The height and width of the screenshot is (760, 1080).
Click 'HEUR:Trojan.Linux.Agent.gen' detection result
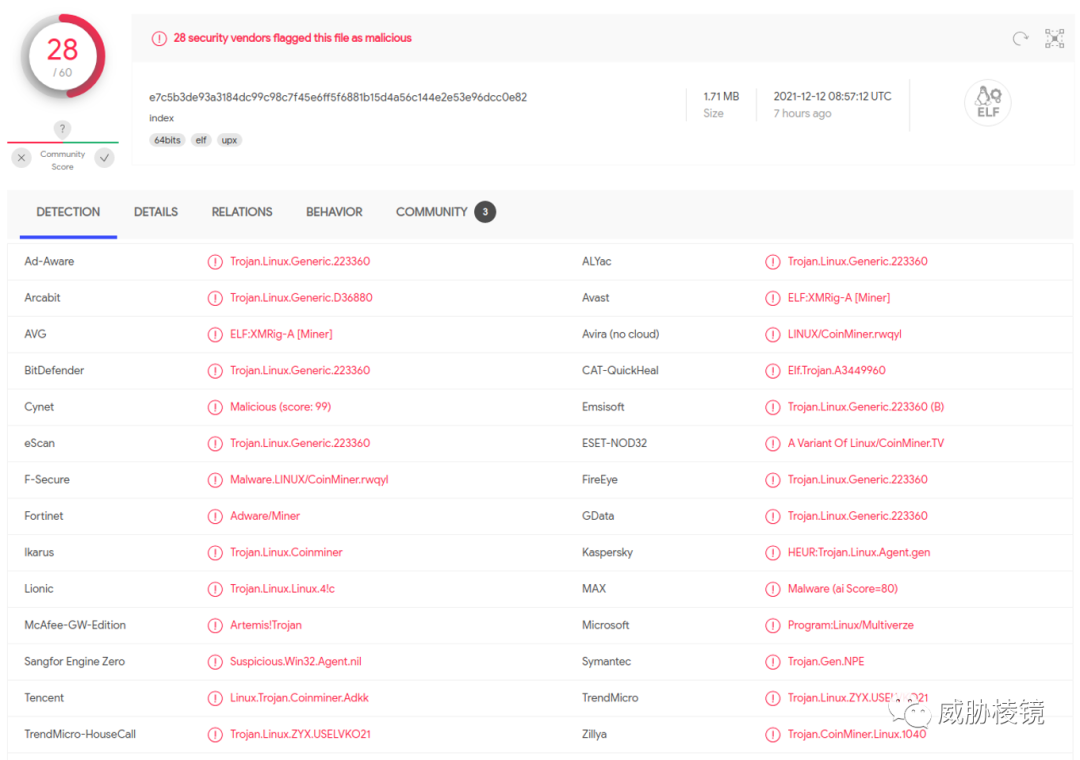tap(859, 553)
